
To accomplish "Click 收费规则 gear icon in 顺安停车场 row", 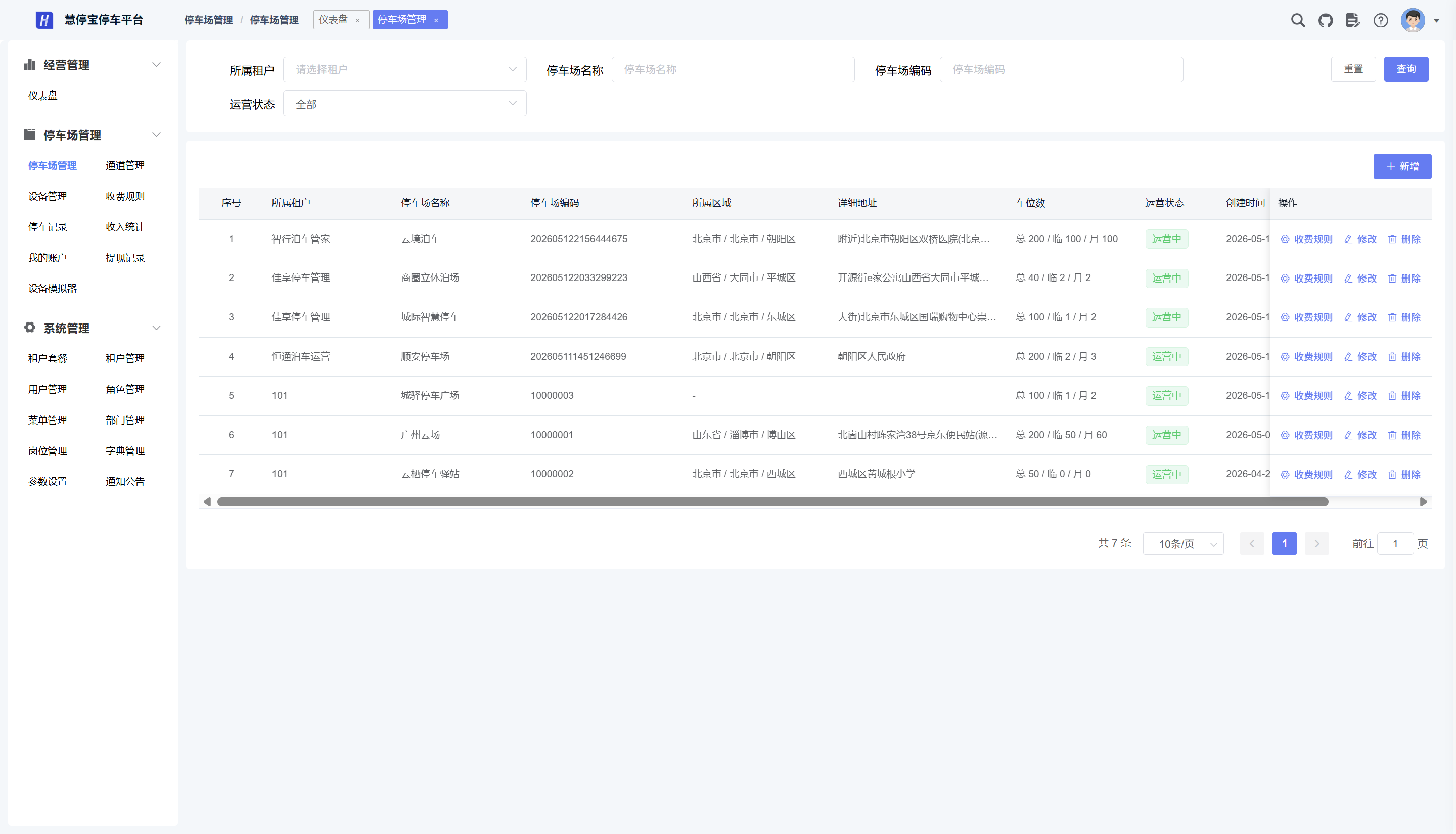I will click(1285, 357).
